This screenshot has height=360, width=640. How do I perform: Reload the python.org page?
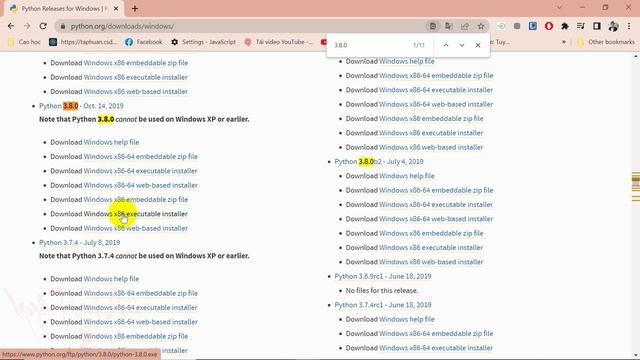click(43, 26)
